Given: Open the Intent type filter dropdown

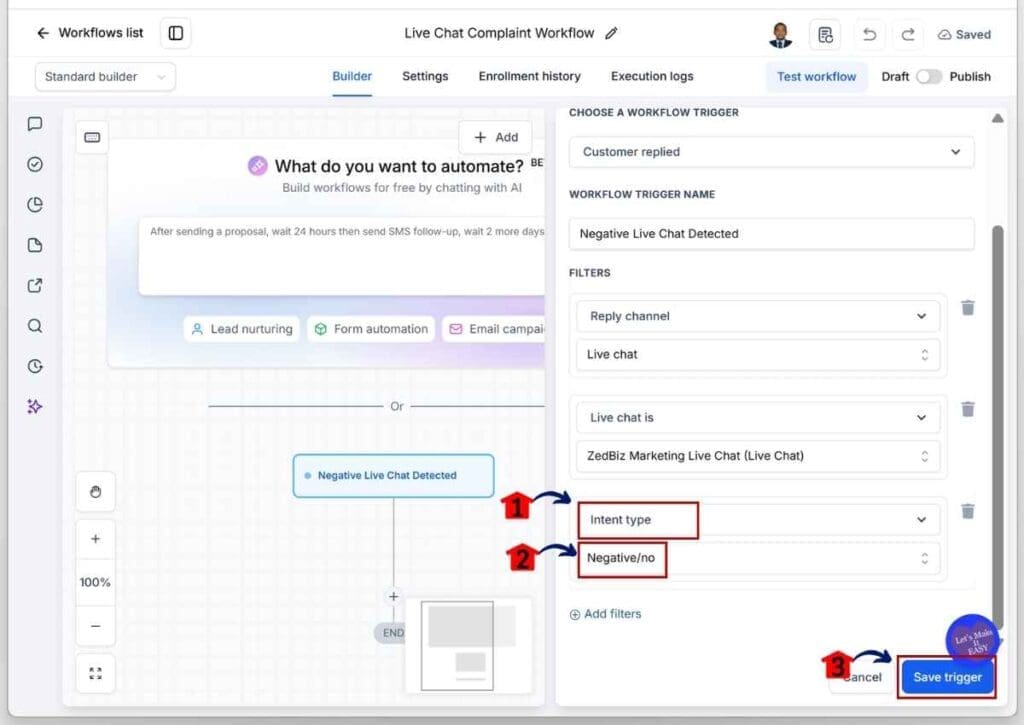Looking at the screenshot, I should click(758, 520).
